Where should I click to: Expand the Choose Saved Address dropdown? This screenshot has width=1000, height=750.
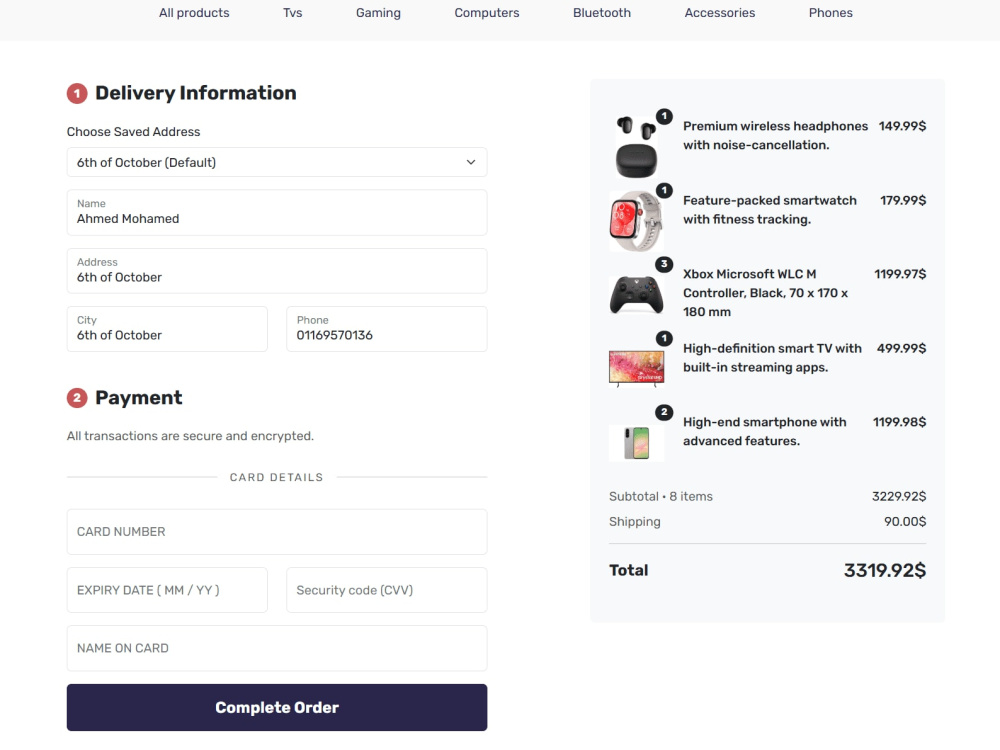tap(277, 162)
